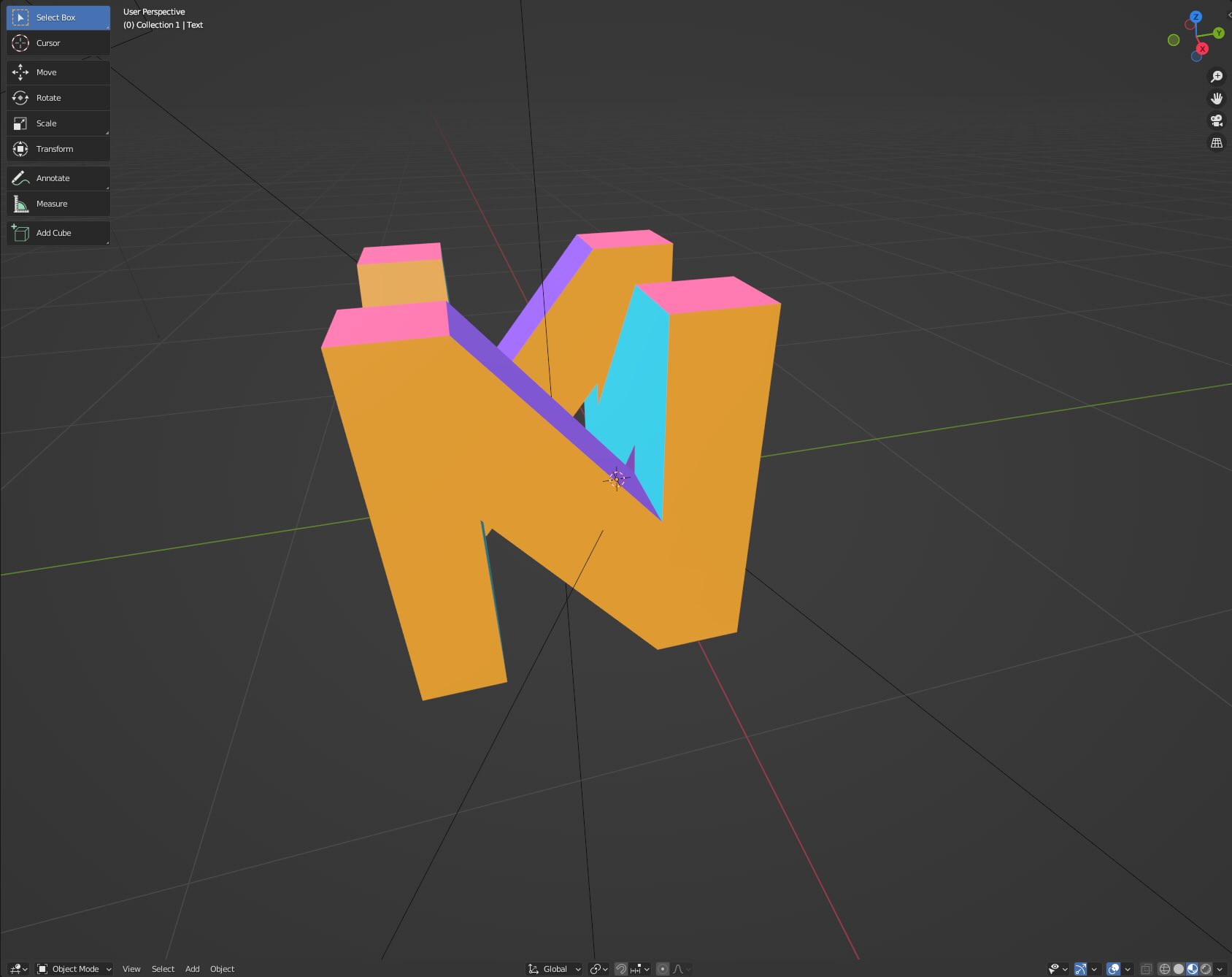1232x977 pixels.
Task: Open the Transform tool
Action: coord(58,148)
